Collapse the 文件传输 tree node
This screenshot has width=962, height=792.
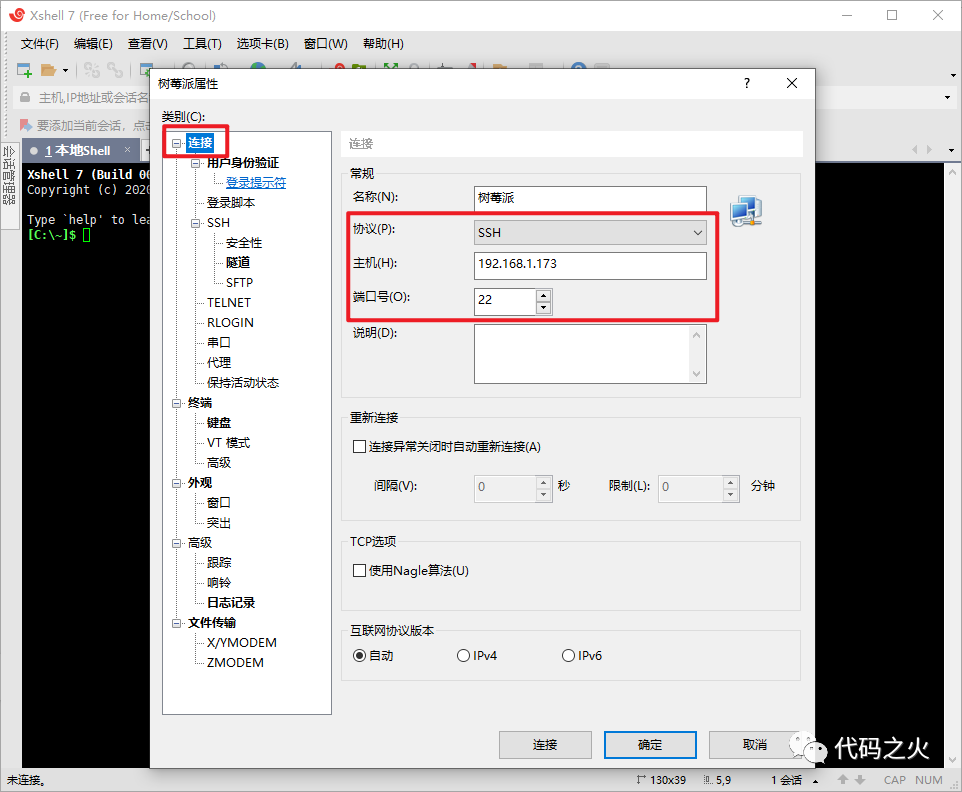pos(177,623)
